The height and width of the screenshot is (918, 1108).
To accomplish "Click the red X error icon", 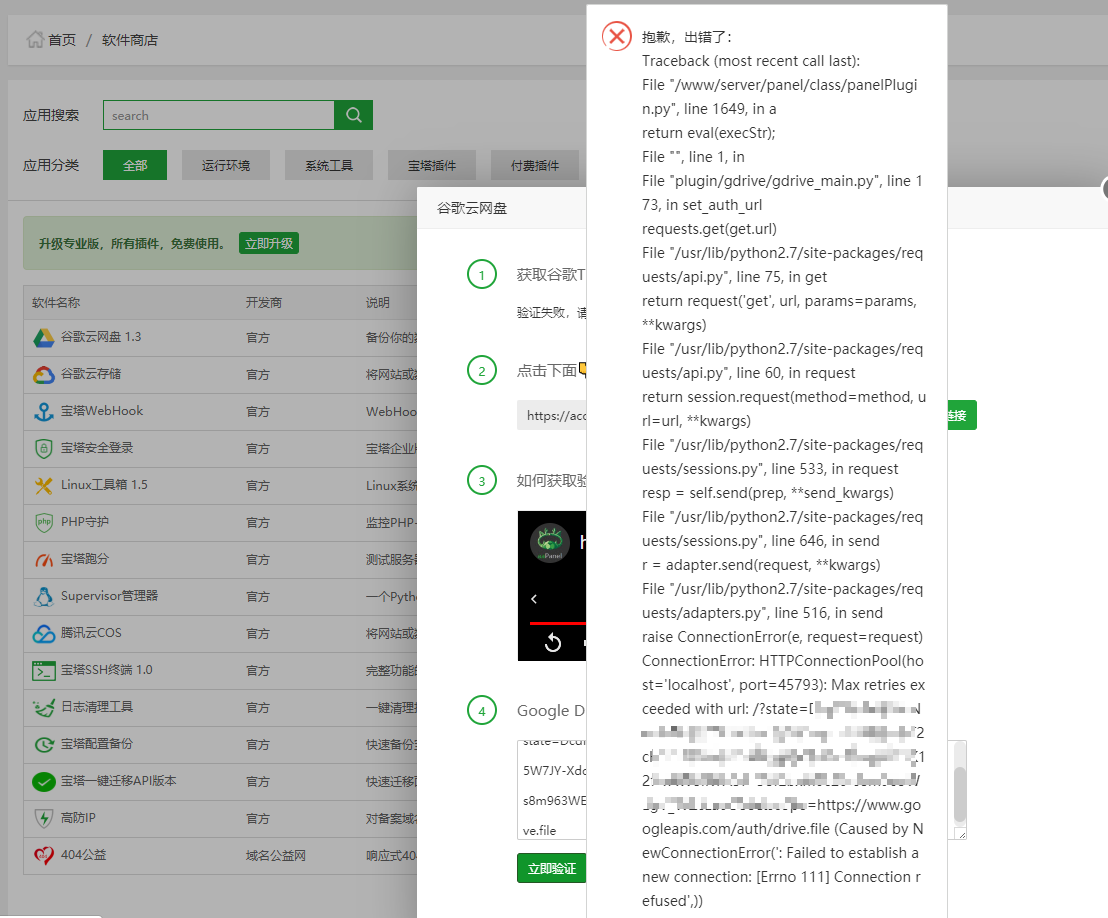I will pos(617,35).
